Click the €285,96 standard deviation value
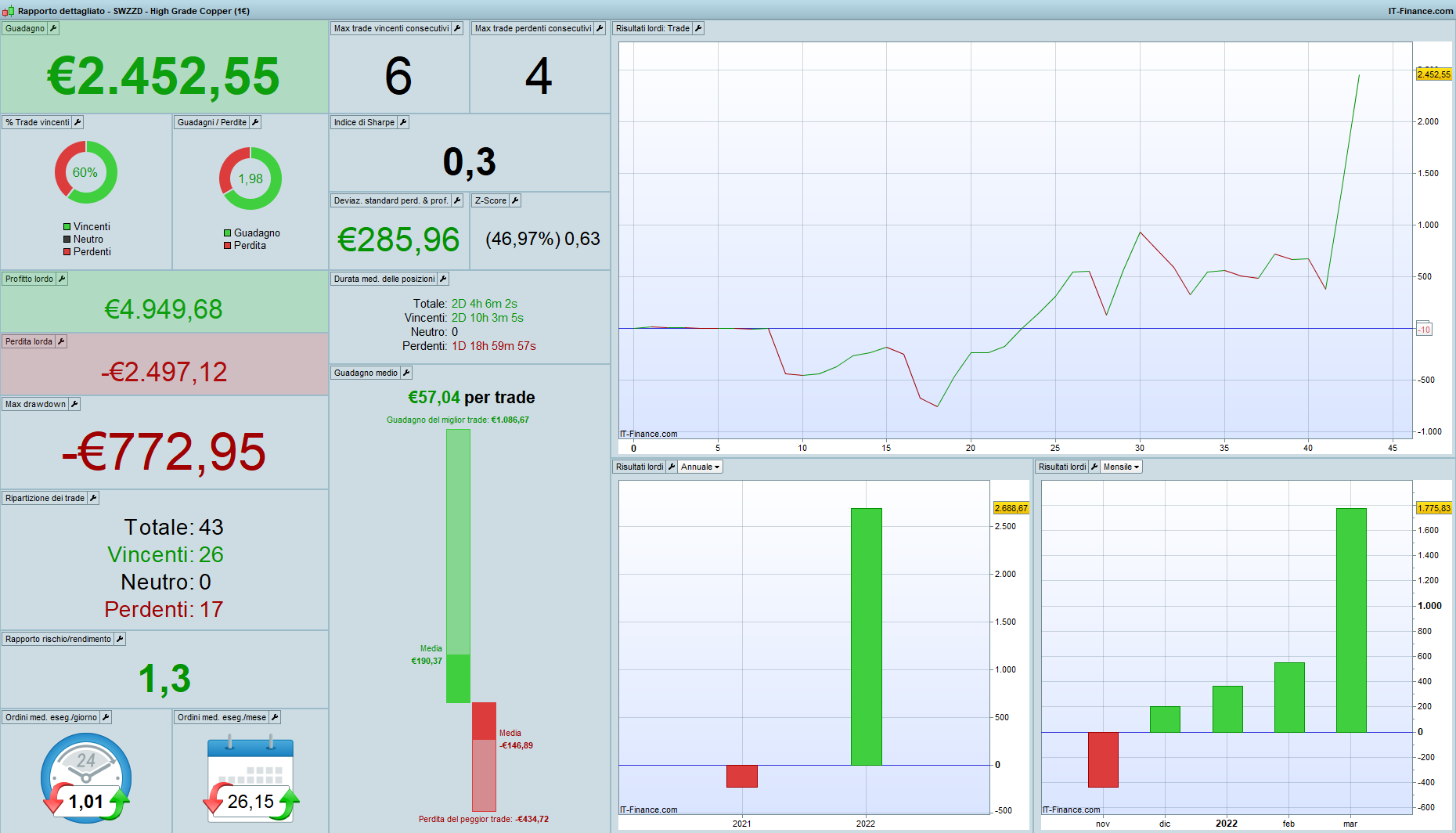 click(398, 240)
